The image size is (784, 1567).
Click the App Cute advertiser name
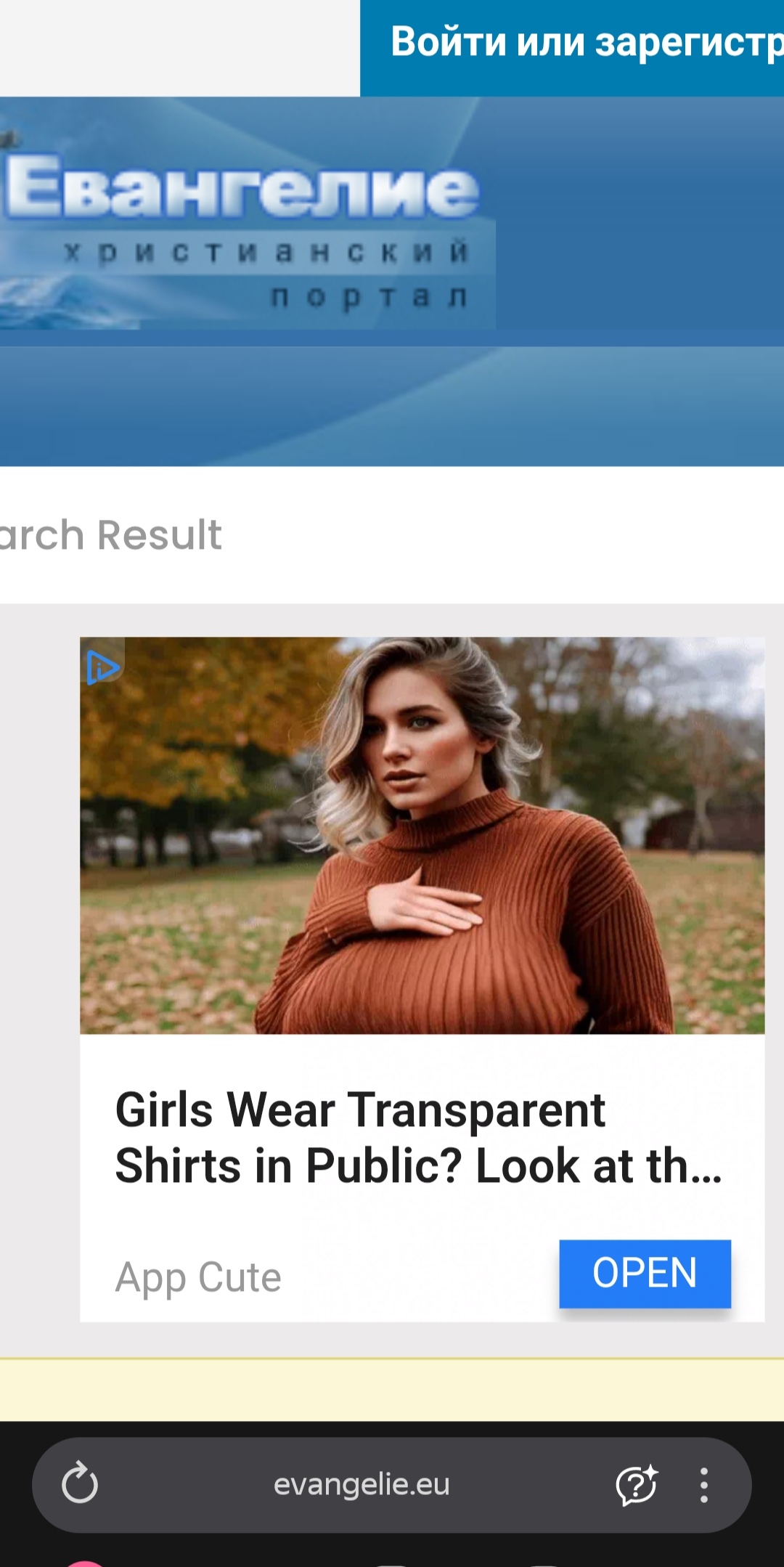coord(198,1277)
